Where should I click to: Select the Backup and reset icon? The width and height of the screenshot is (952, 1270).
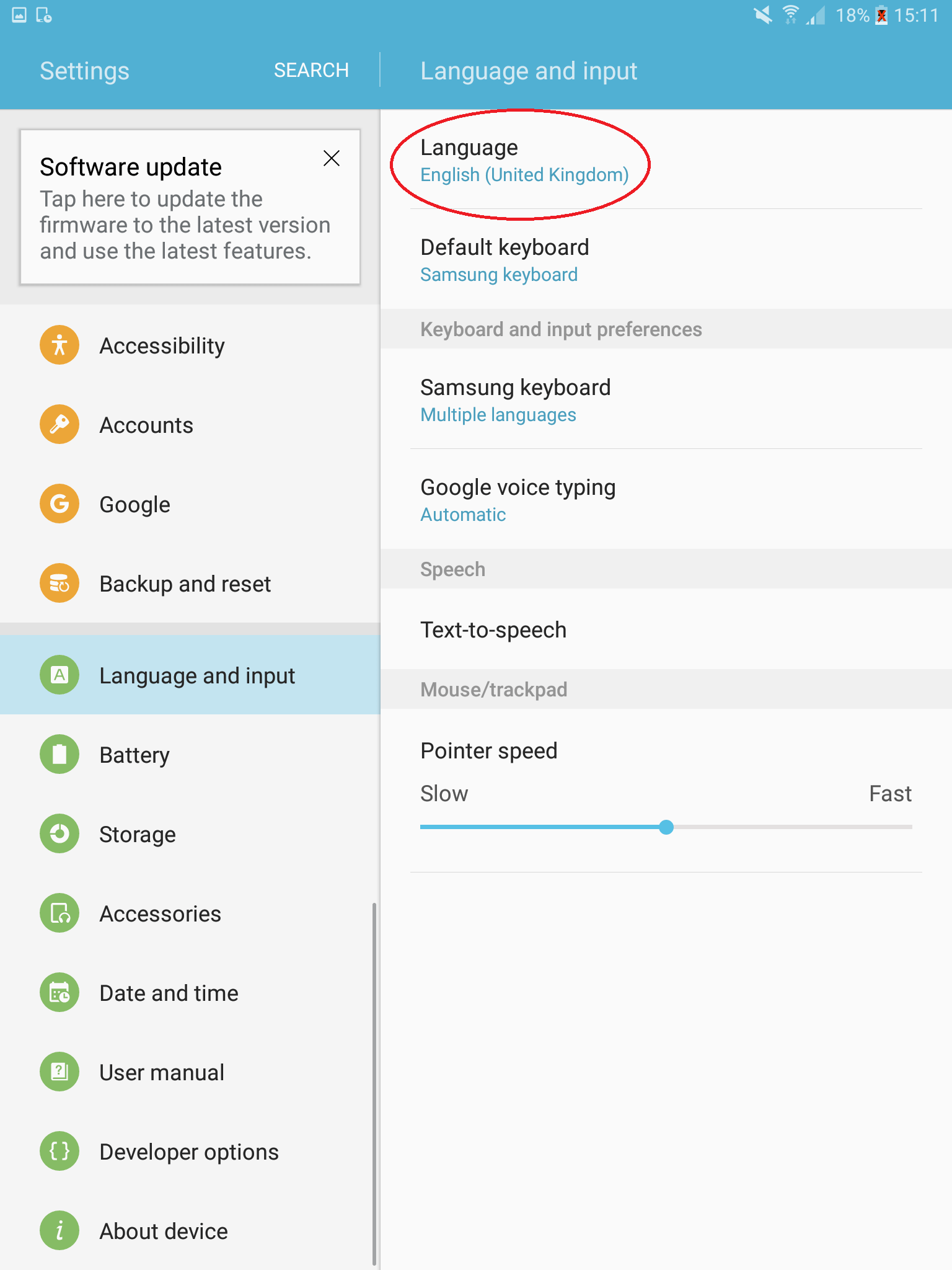click(59, 583)
